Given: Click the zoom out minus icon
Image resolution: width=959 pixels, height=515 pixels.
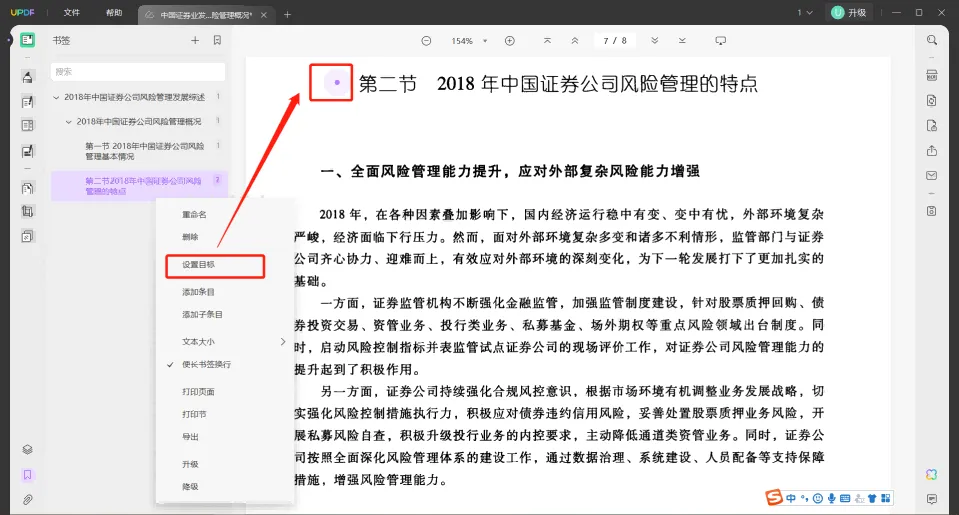Looking at the screenshot, I should click(426, 41).
